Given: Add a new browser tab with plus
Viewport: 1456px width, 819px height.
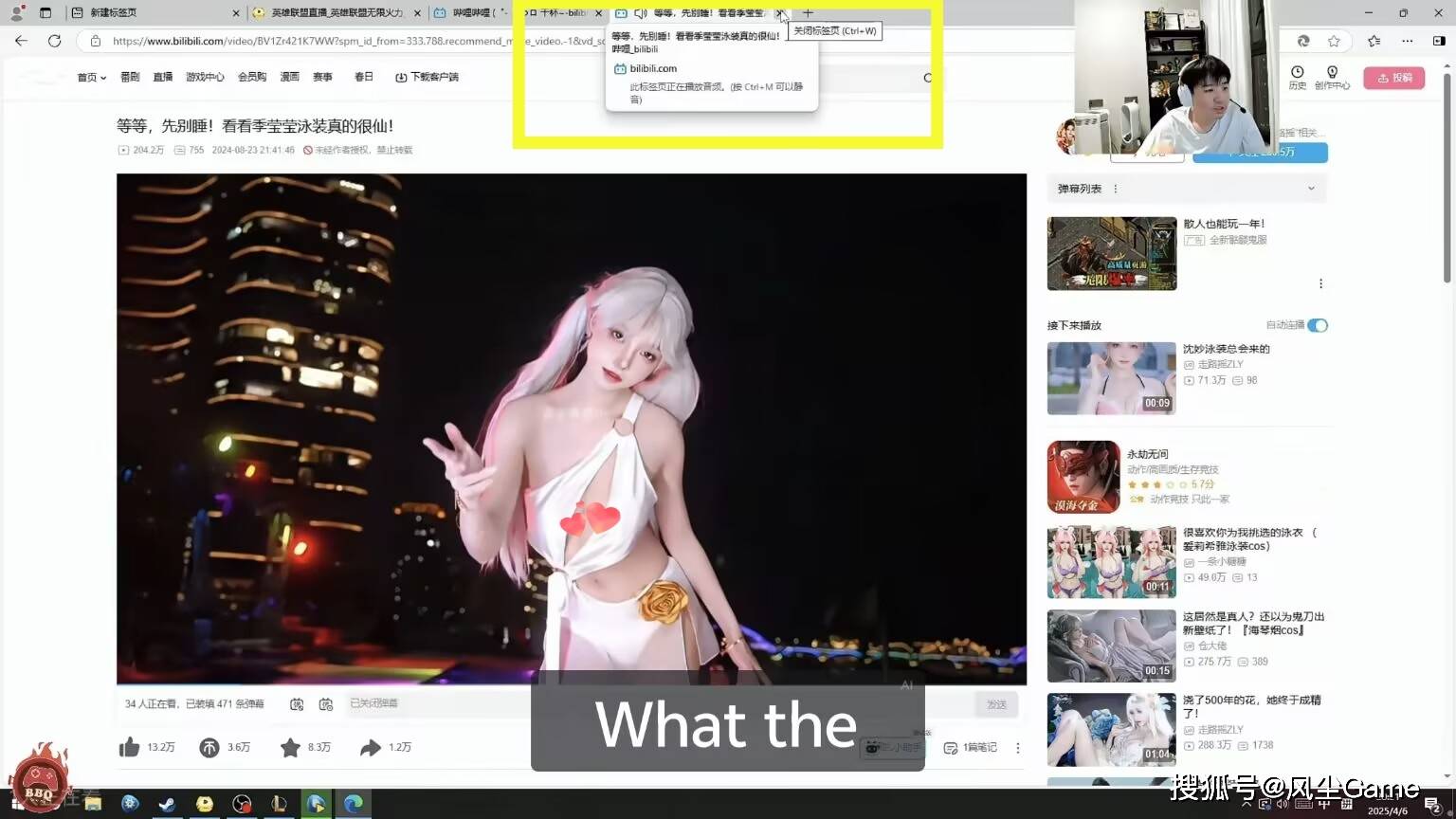Looking at the screenshot, I should pyautogui.click(x=808, y=12).
